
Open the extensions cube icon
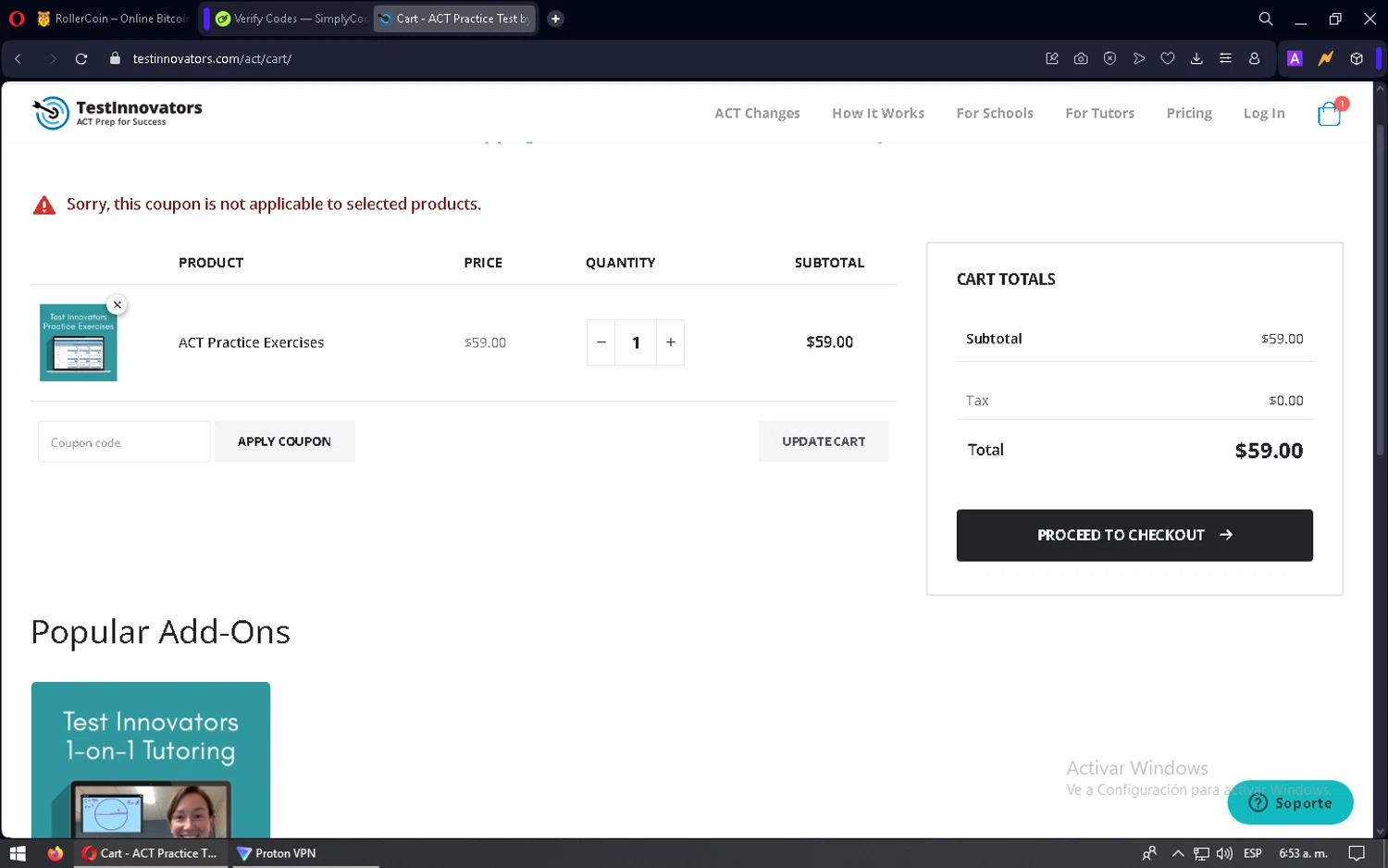coord(1357,58)
